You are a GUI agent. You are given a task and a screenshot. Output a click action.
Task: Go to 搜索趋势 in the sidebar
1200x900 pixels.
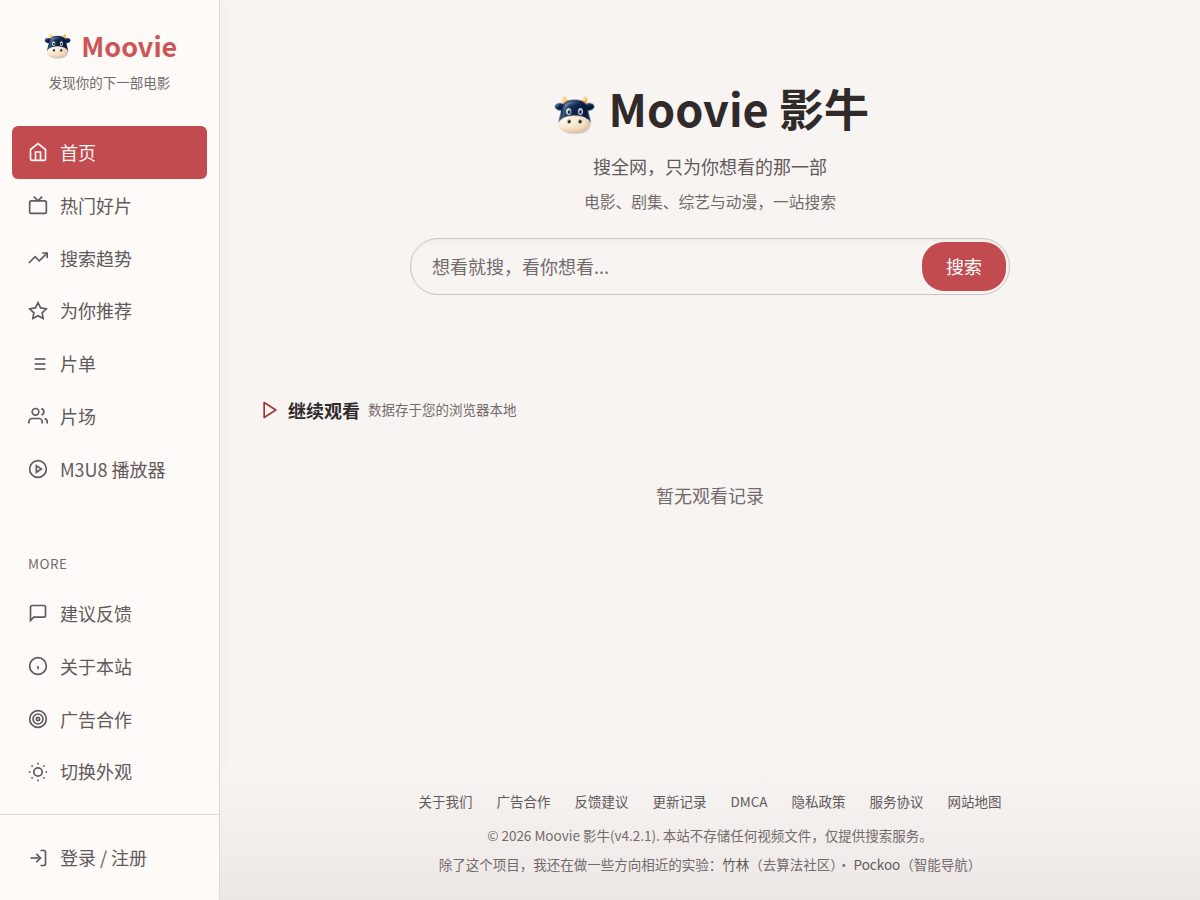pyautogui.click(x=109, y=259)
